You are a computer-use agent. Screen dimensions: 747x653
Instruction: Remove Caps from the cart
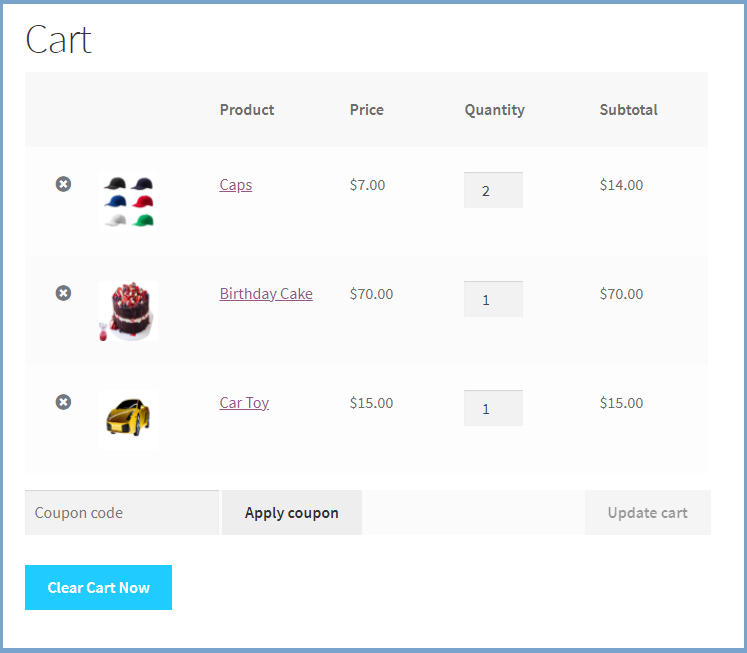pos(63,184)
